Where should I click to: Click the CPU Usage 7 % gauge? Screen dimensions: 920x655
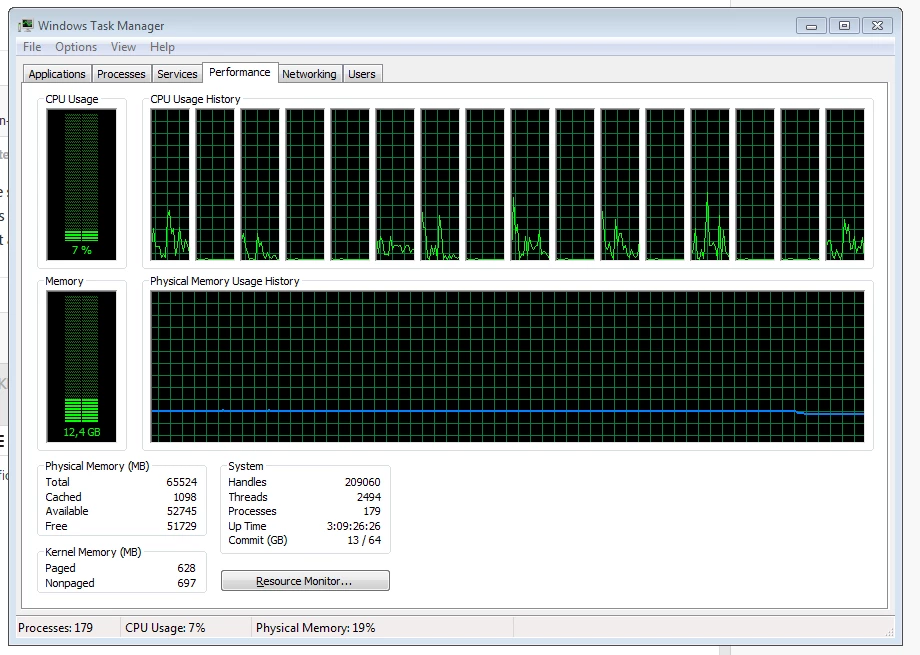(x=82, y=184)
